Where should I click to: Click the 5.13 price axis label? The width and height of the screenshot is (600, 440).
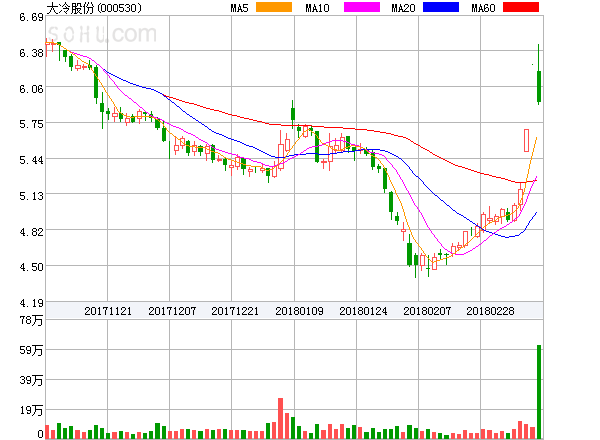click(x=31, y=196)
